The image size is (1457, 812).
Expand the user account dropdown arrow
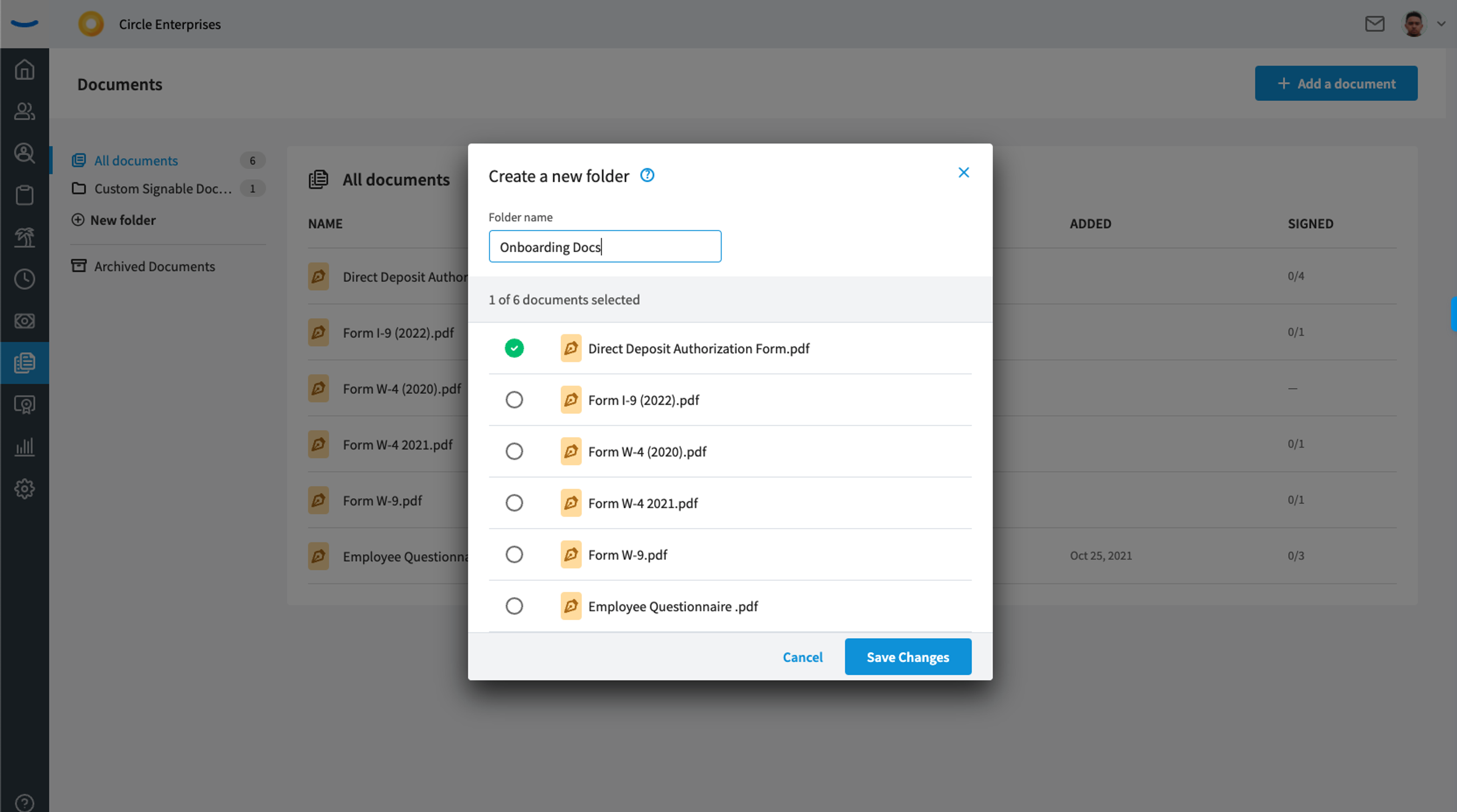coord(1441,24)
